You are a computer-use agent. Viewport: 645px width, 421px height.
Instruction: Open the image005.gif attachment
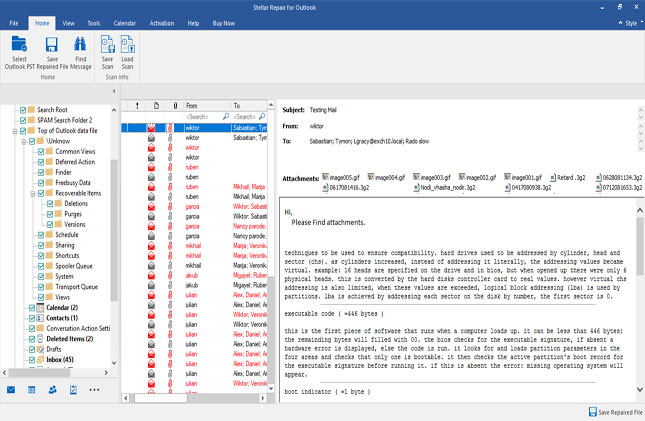pyautogui.click(x=341, y=177)
